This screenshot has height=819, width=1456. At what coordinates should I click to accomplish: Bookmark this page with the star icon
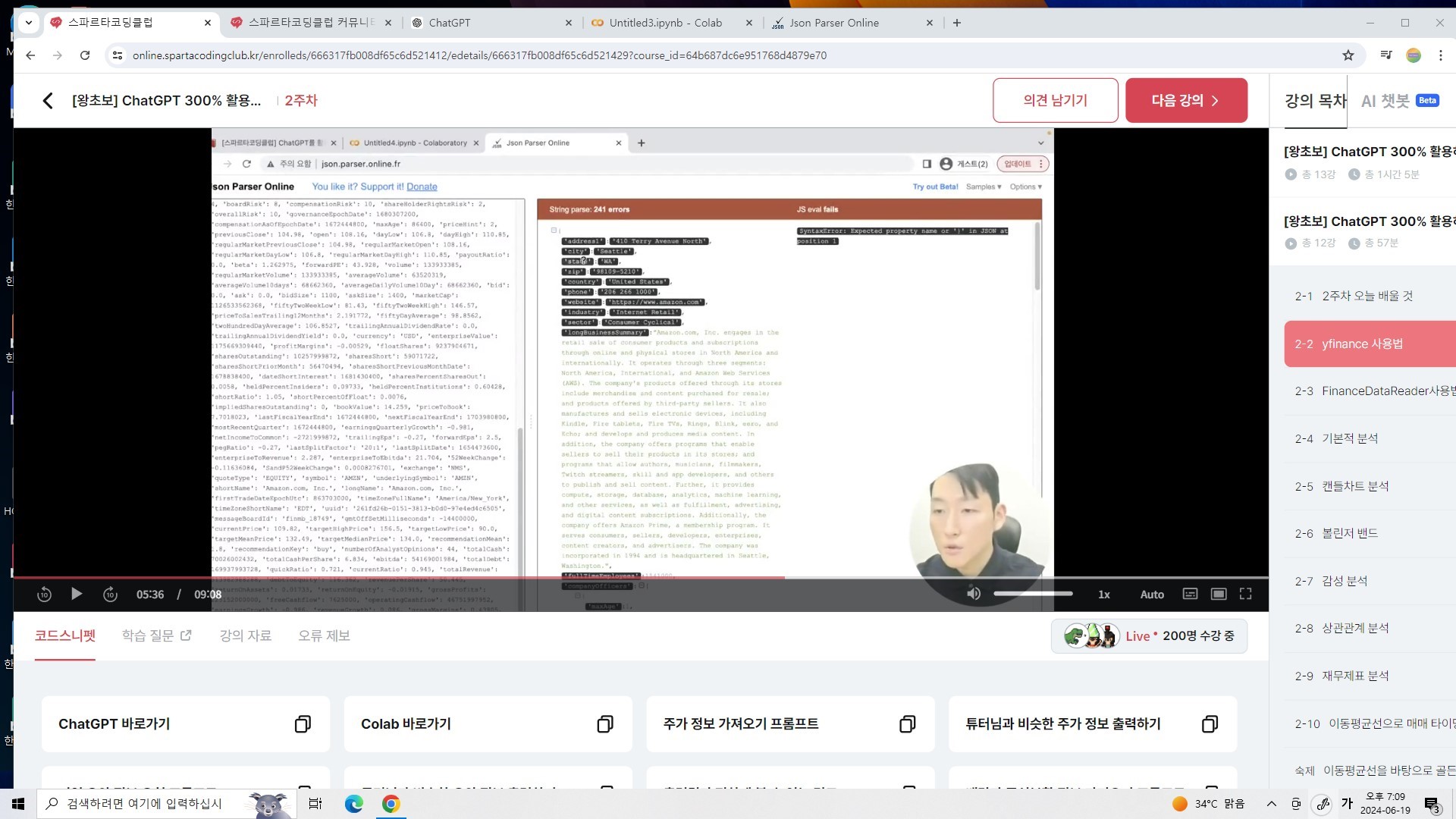pyautogui.click(x=1348, y=55)
